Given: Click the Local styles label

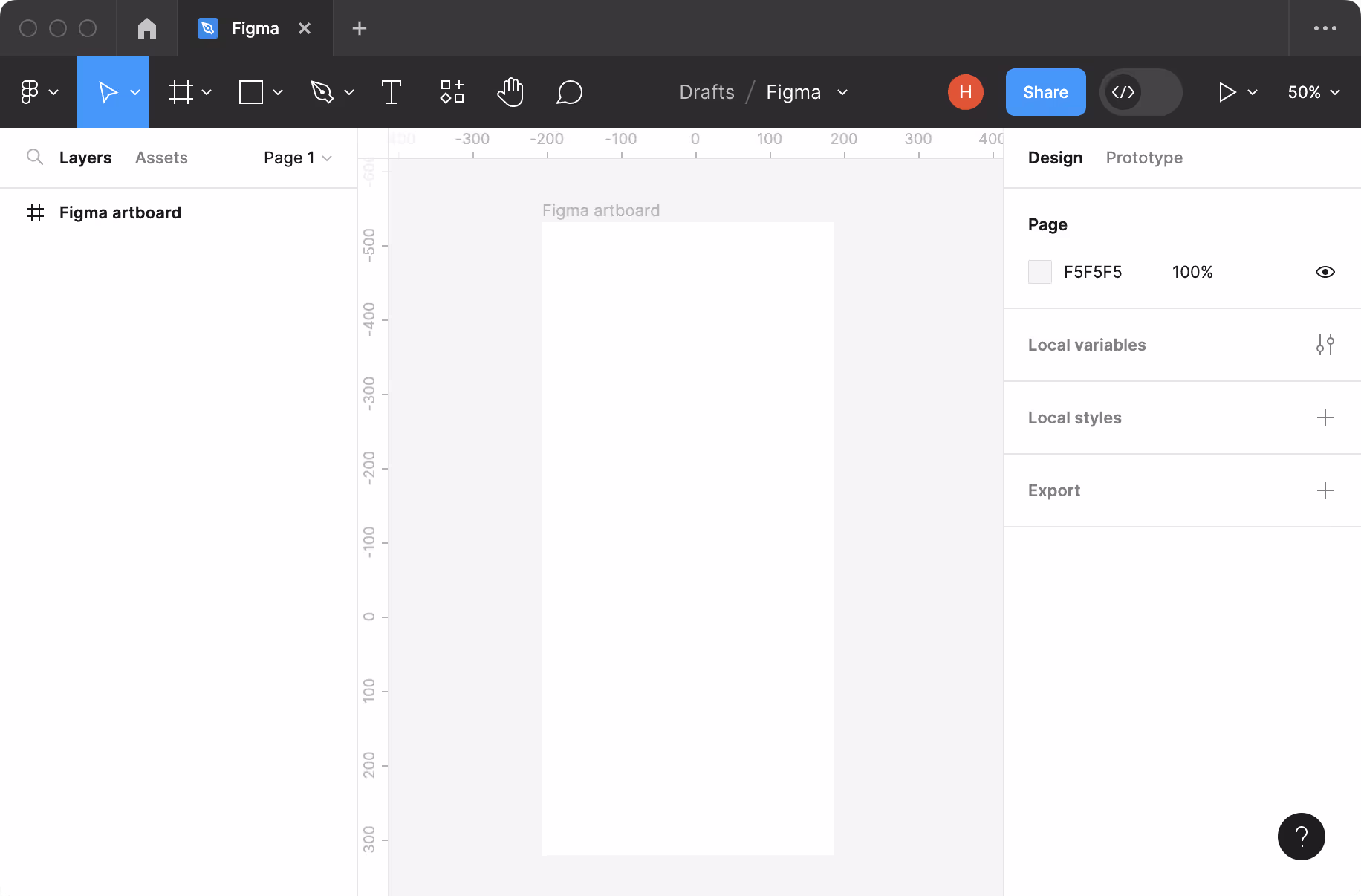Looking at the screenshot, I should (1075, 418).
